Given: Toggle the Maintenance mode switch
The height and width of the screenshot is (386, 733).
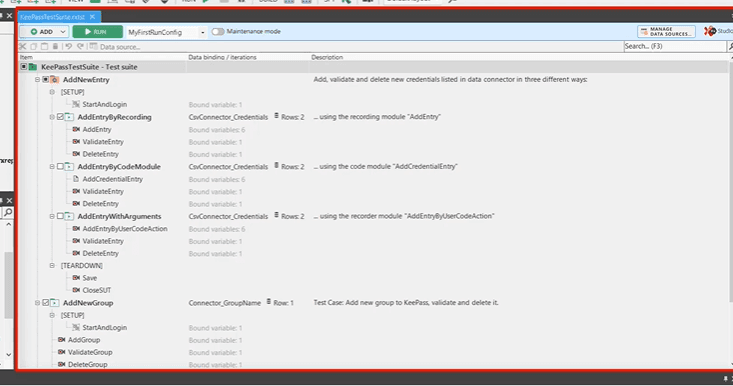Looking at the screenshot, I should [218, 32].
